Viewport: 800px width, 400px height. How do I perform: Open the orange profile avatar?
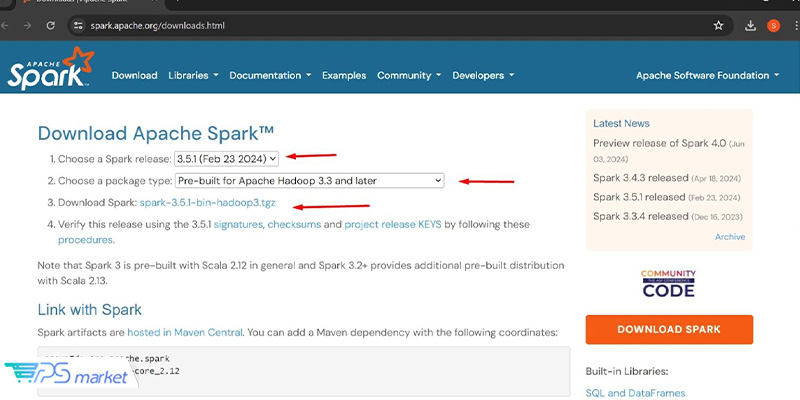(773, 26)
